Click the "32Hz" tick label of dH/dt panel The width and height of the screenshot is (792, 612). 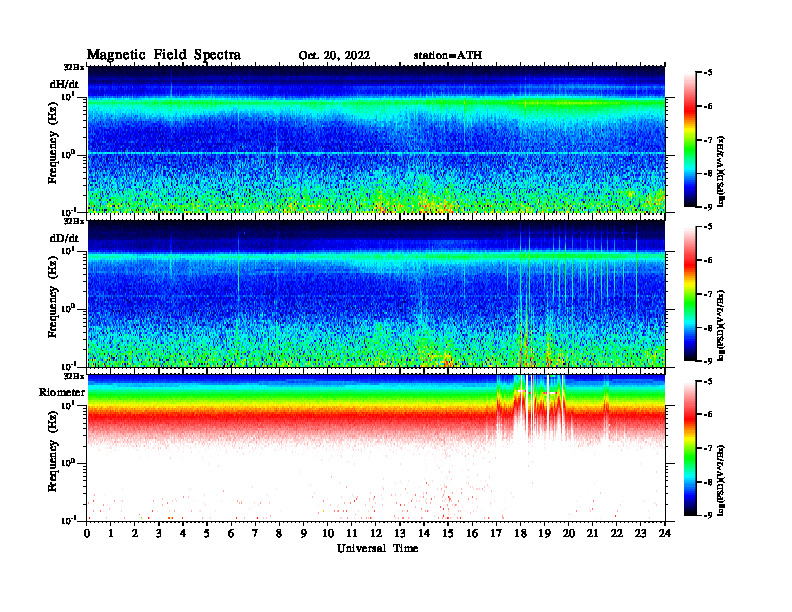coord(73,67)
